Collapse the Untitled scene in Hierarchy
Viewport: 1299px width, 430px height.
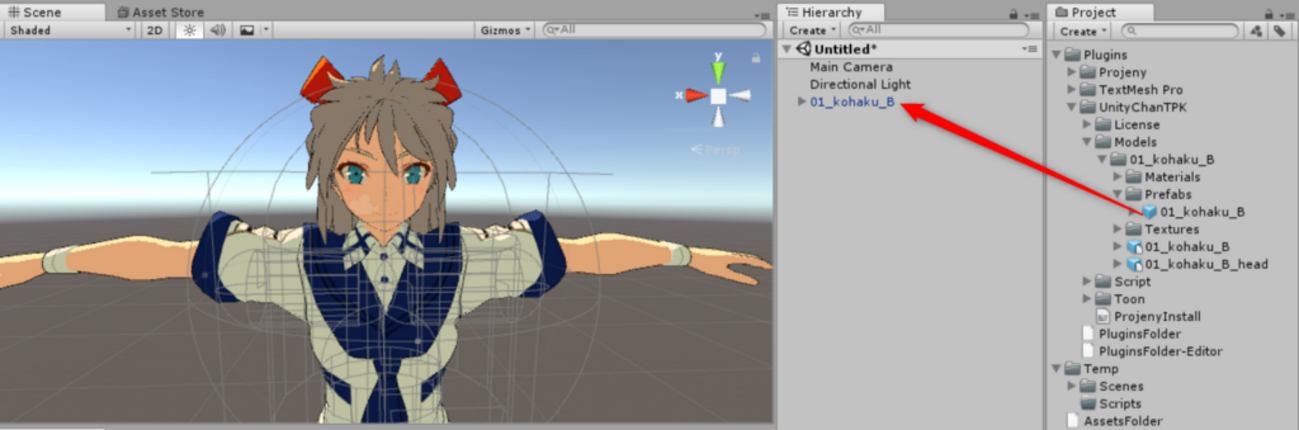click(x=787, y=49)
